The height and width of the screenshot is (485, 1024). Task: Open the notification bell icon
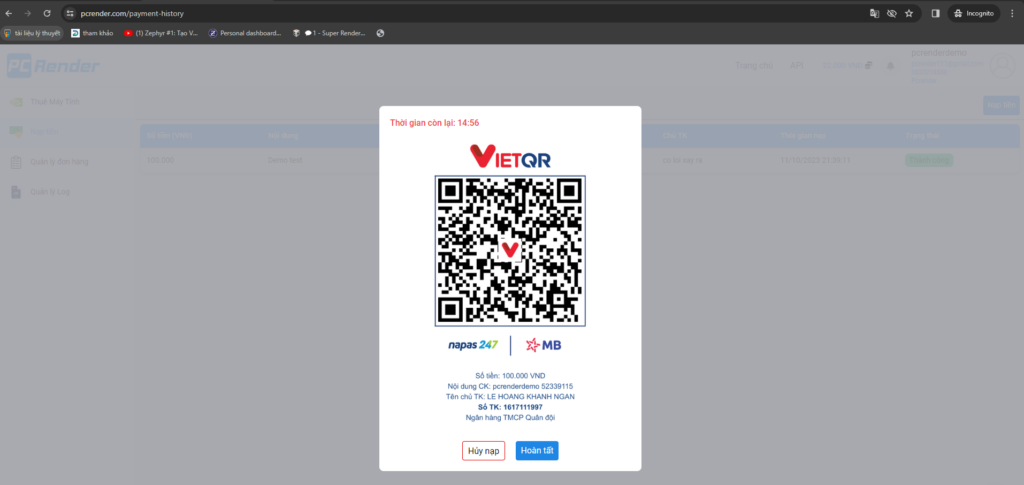tap(890, 66)
